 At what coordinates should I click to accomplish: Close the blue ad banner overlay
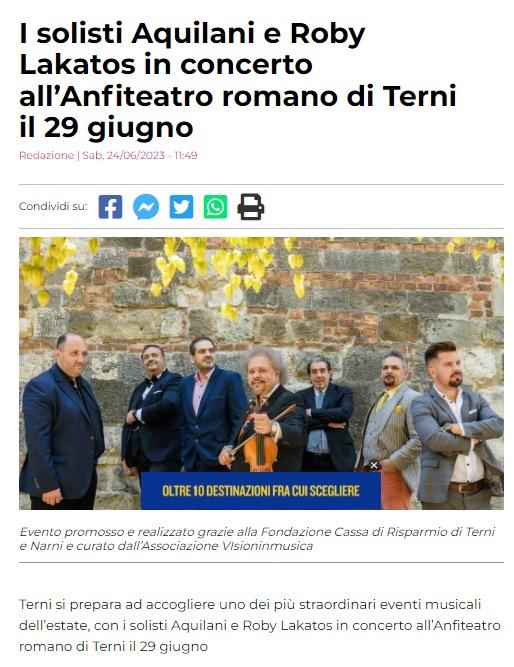point(374,465)
